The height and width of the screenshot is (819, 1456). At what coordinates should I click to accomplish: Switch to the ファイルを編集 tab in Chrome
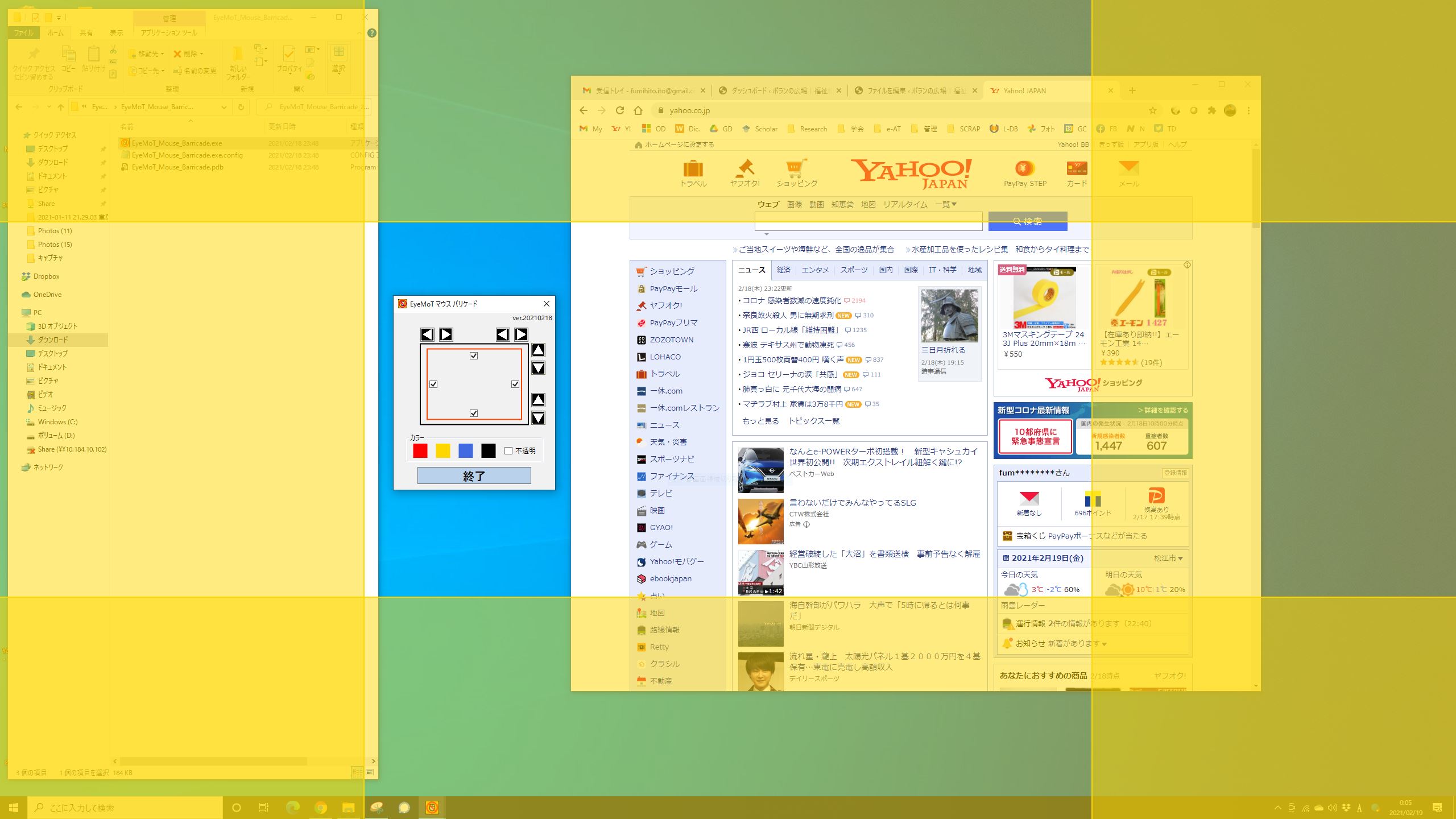[x=916, y=90]
